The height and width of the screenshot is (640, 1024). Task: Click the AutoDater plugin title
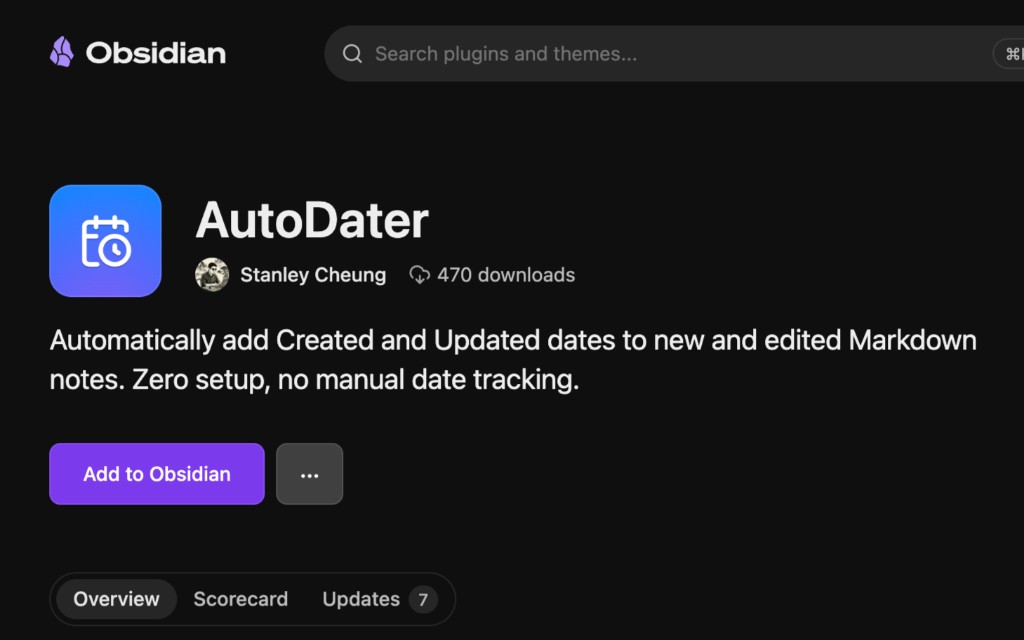(312, 220)
